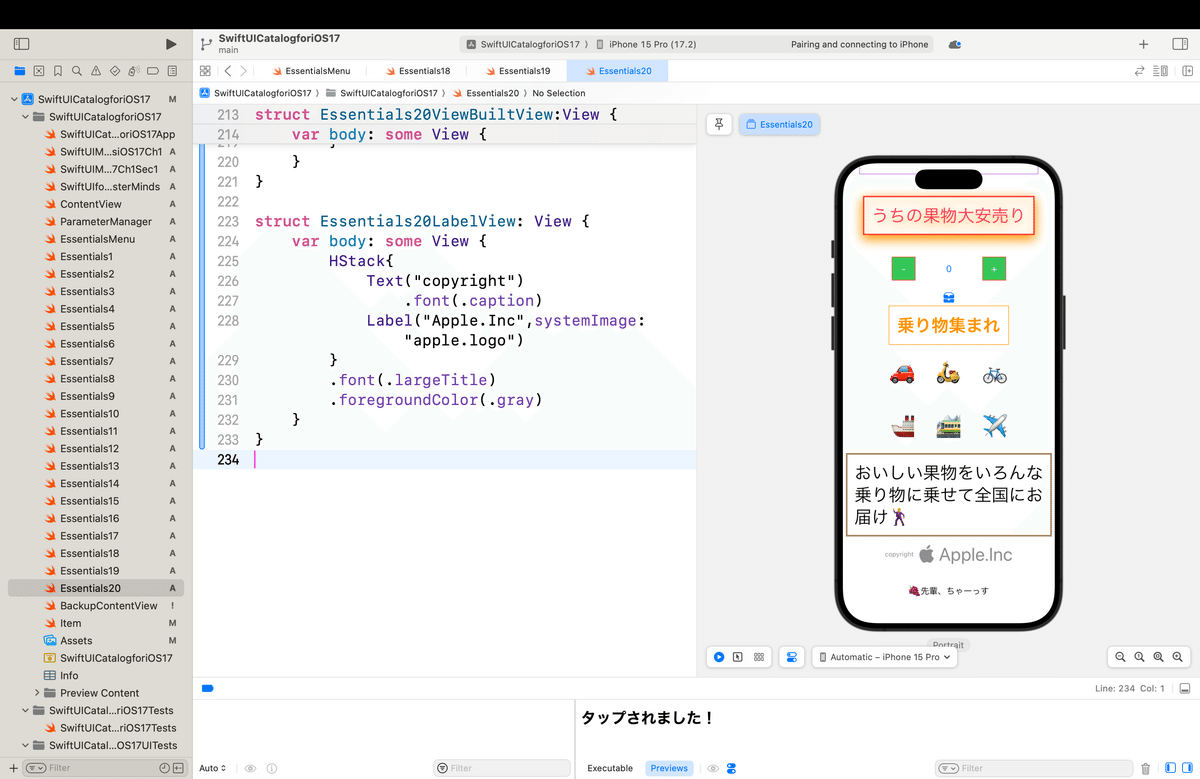The image size is (1200, 779).
Task: Toggle source-controlled files filter
Action: pos(178,768)
